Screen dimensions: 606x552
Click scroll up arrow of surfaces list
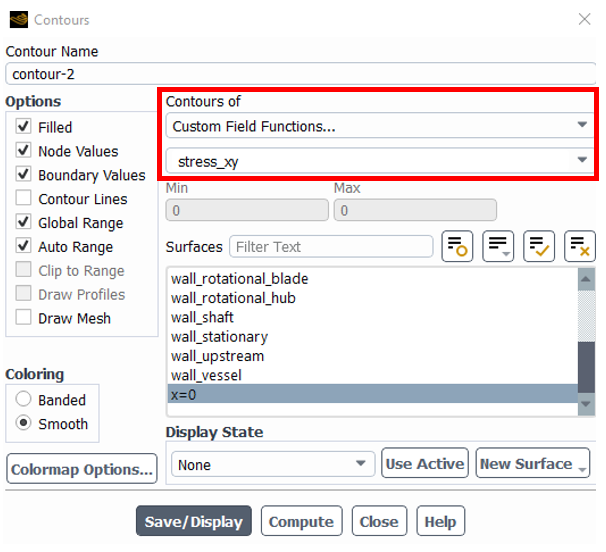point(586,279)
